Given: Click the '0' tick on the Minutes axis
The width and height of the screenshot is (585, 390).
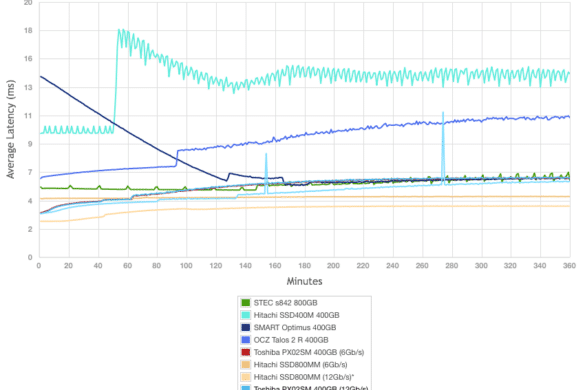Looking at the screenshot, I should [x=39, y=266].
